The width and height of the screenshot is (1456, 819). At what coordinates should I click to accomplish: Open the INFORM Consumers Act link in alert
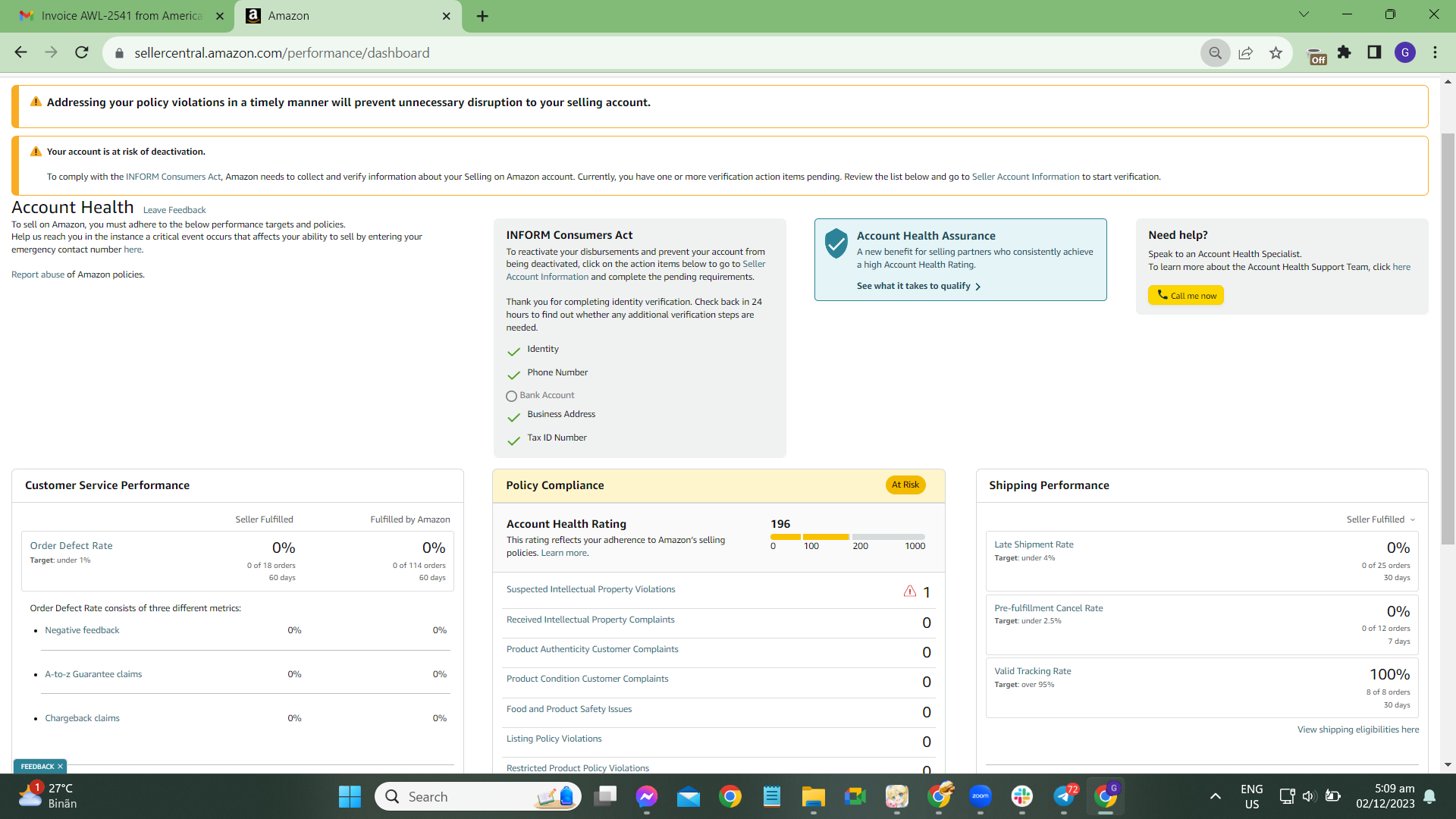point(173,177)
